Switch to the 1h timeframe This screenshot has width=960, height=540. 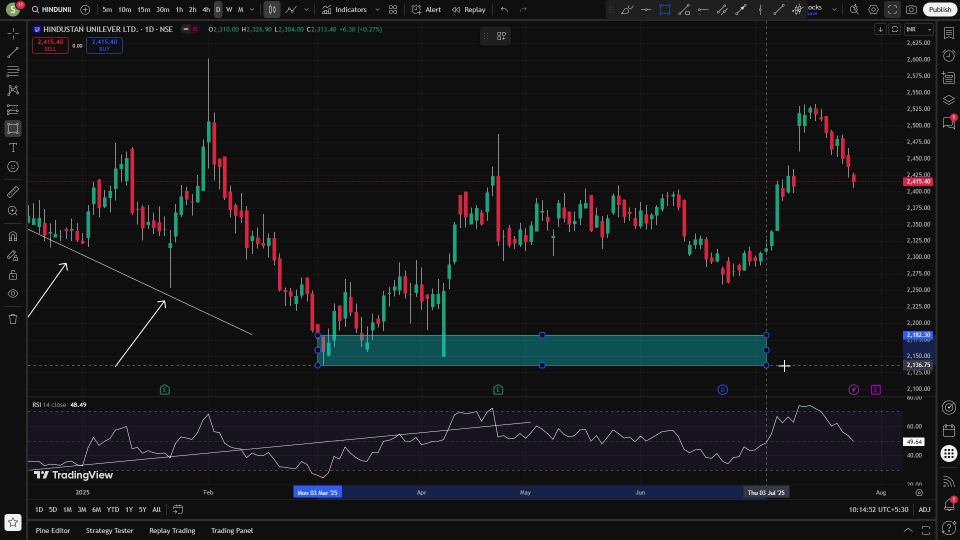(x=179, y=10)
